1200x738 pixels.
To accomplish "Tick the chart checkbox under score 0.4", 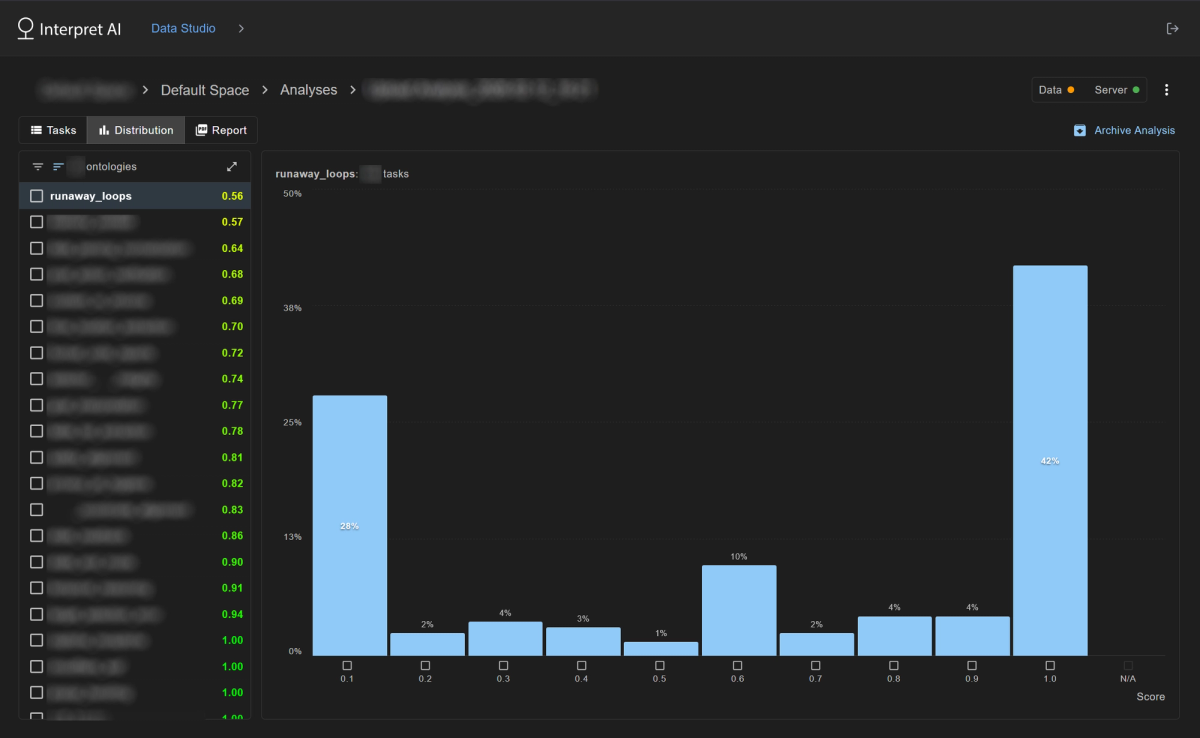I will (581, 665).
